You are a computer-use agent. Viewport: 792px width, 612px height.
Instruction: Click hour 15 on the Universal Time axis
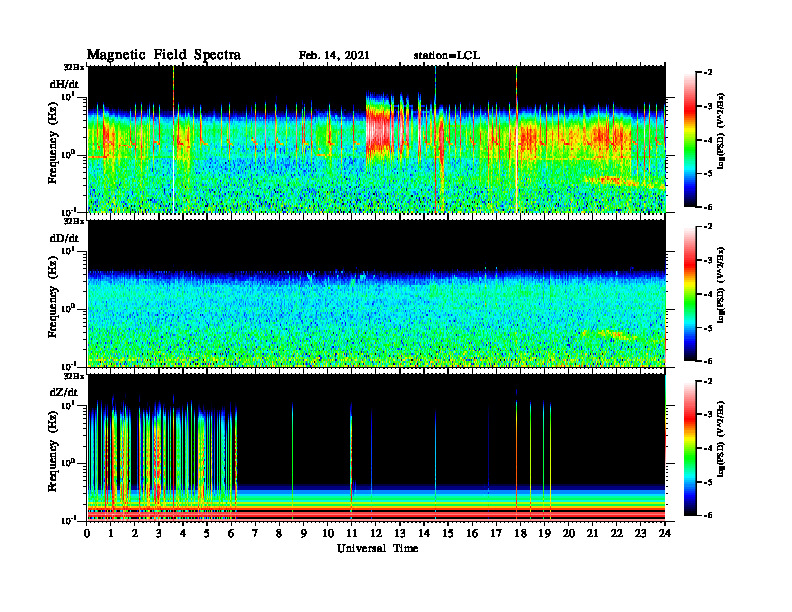point(448,533)
